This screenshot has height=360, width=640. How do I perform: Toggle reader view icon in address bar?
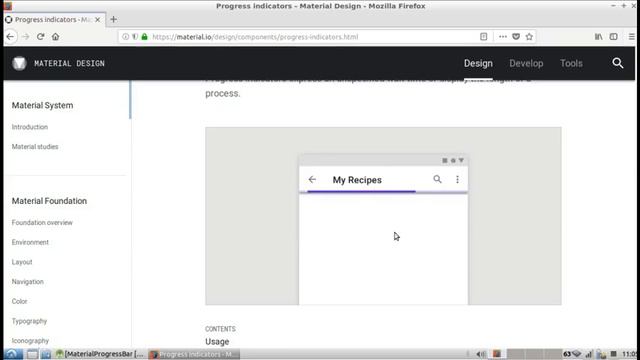[484, 37]
